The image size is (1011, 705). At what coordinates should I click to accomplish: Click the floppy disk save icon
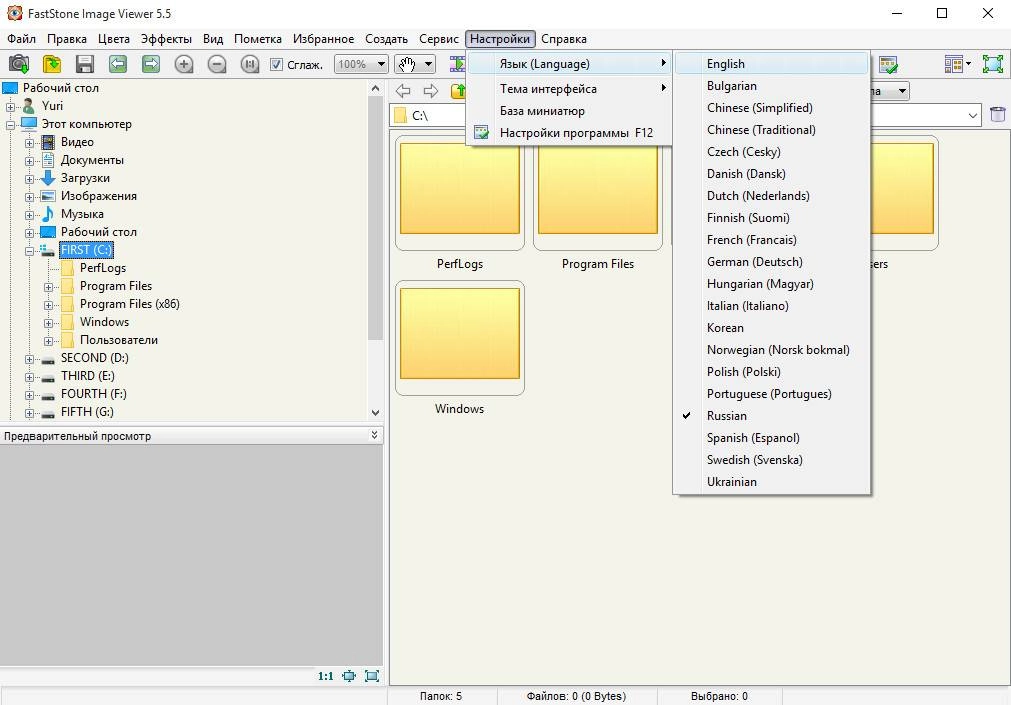84,64
